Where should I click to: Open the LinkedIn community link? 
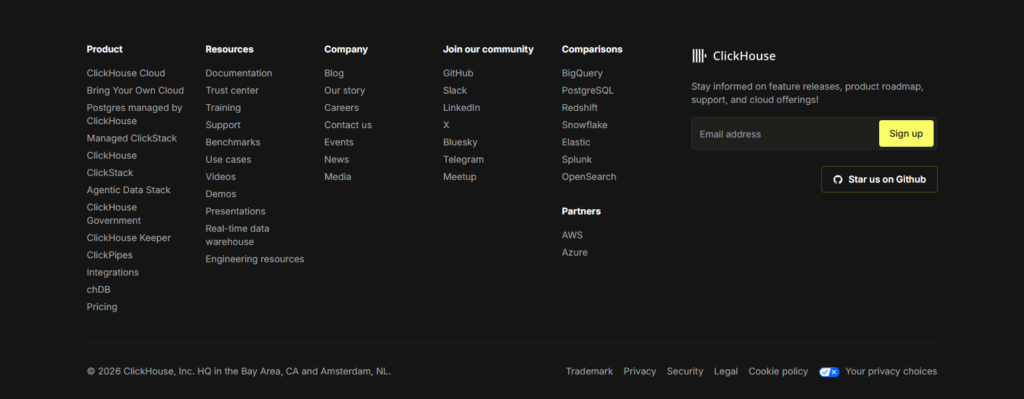coord(462,108)
